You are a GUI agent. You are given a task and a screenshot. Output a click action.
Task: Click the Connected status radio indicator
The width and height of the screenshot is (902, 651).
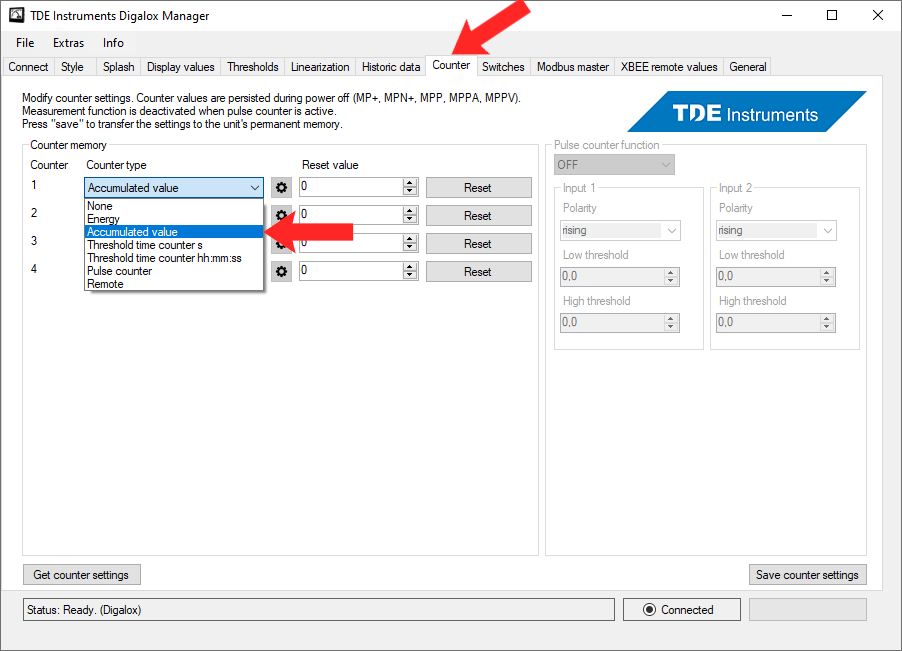[649, 610]
